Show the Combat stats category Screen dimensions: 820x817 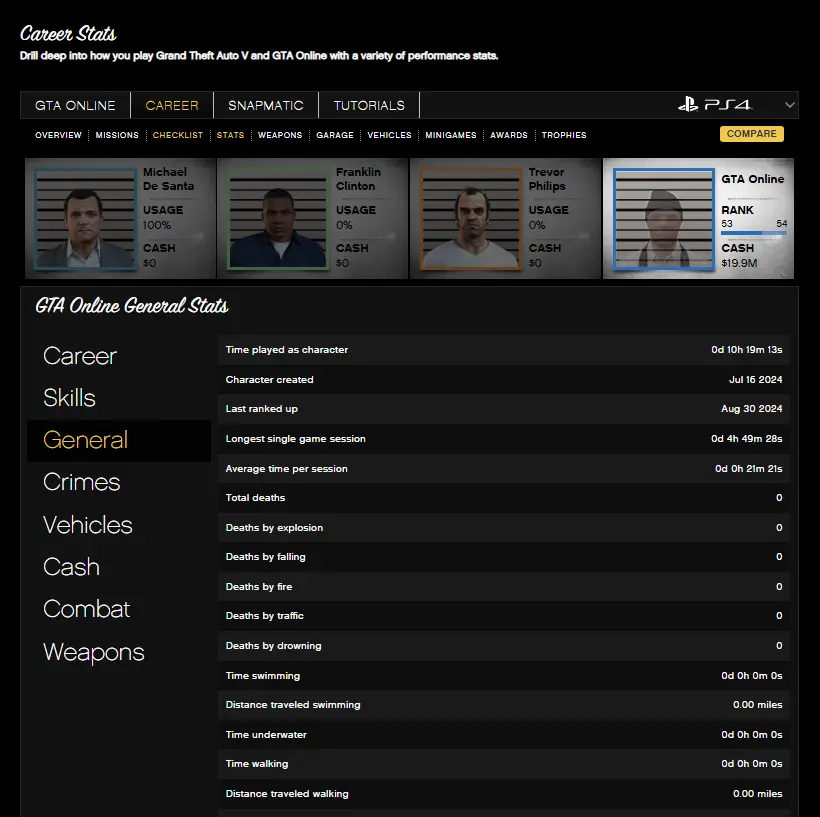point(87,609)
